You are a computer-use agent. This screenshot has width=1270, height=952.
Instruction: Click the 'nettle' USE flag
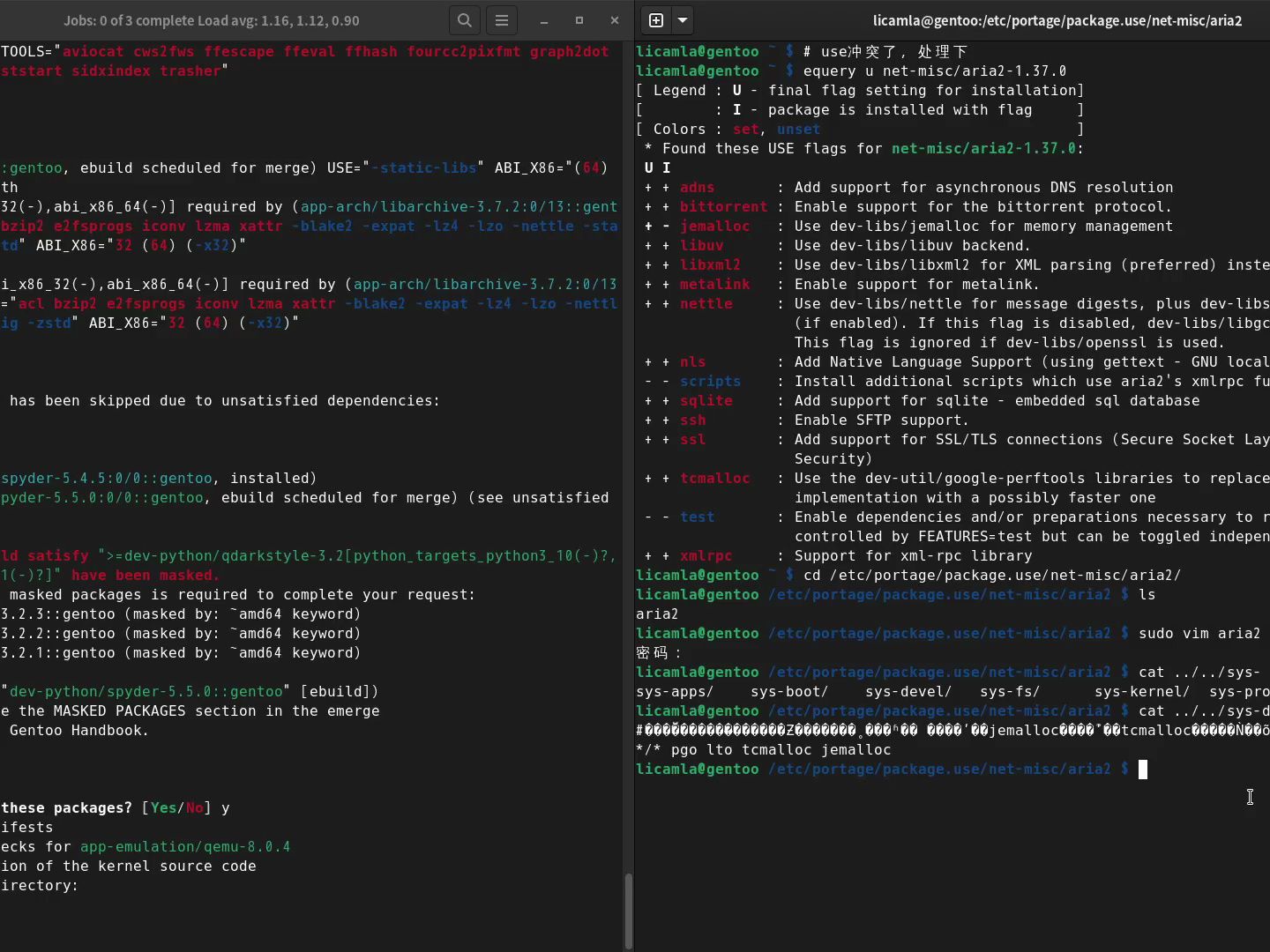(706, 303)
